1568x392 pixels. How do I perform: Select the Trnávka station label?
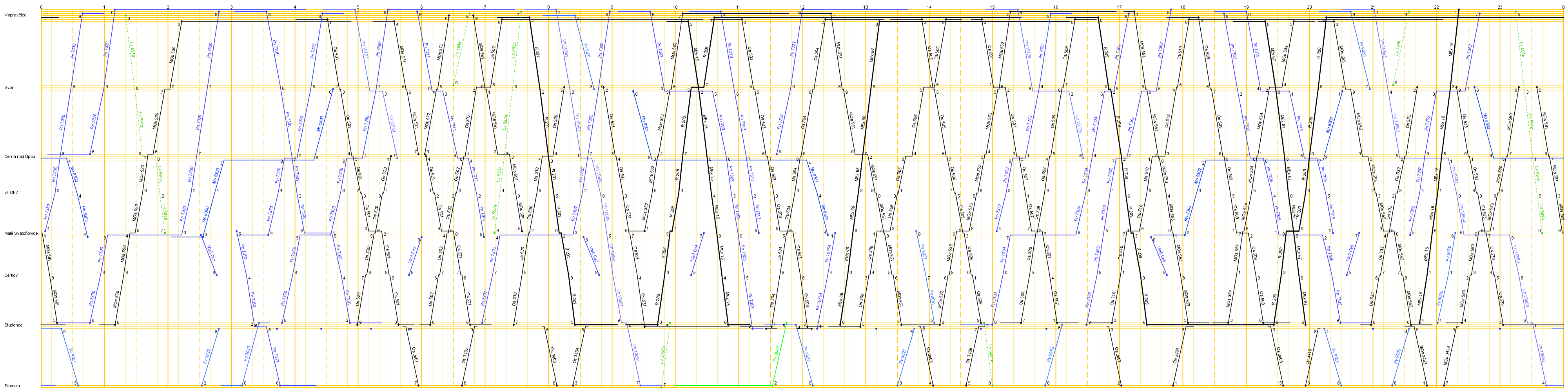13,386
